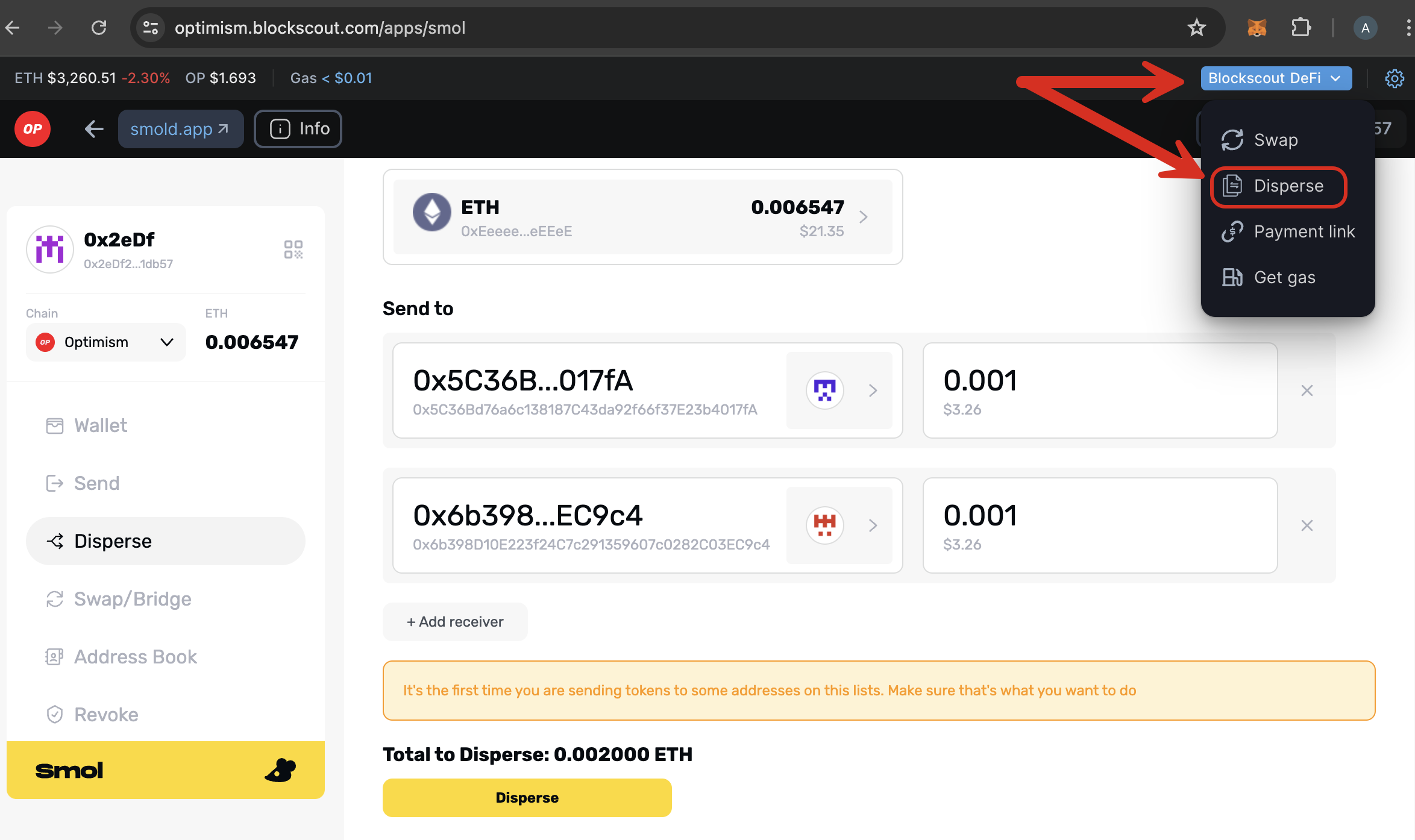
Task: Open address picker for 0x6b398...EC9c4
Action: [x=839, y=525]
